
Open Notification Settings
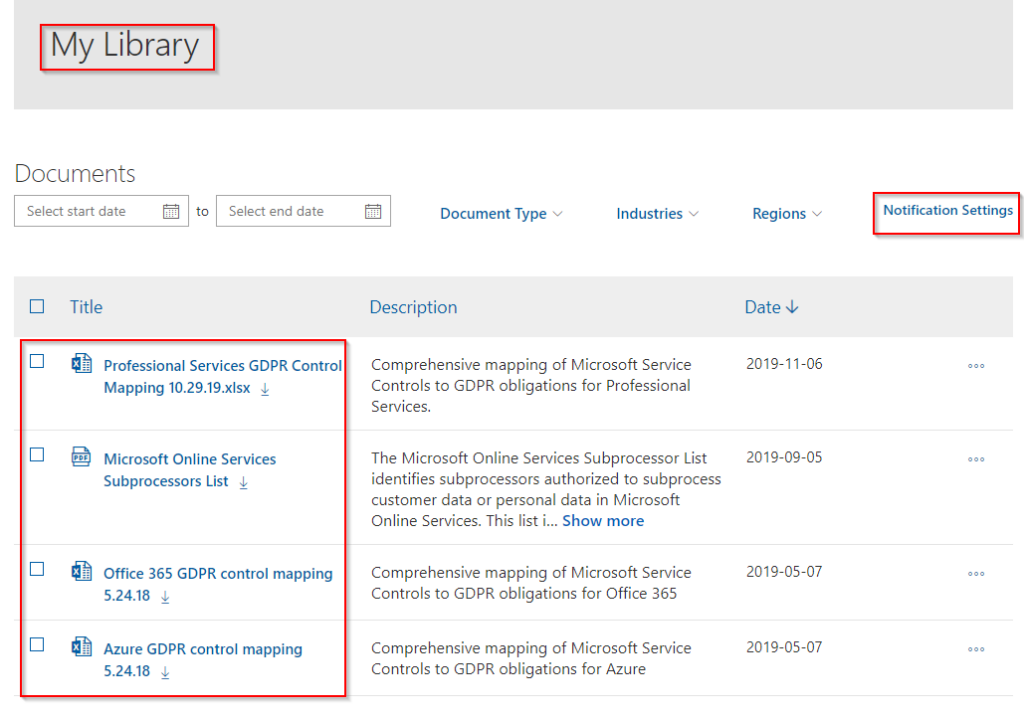(948, 210)
